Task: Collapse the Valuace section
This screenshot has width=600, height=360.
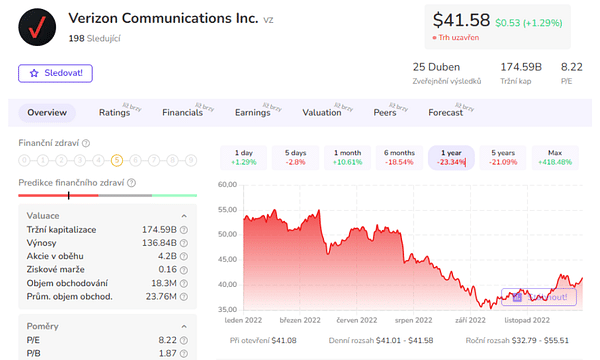Action: (x=184, y=216)
